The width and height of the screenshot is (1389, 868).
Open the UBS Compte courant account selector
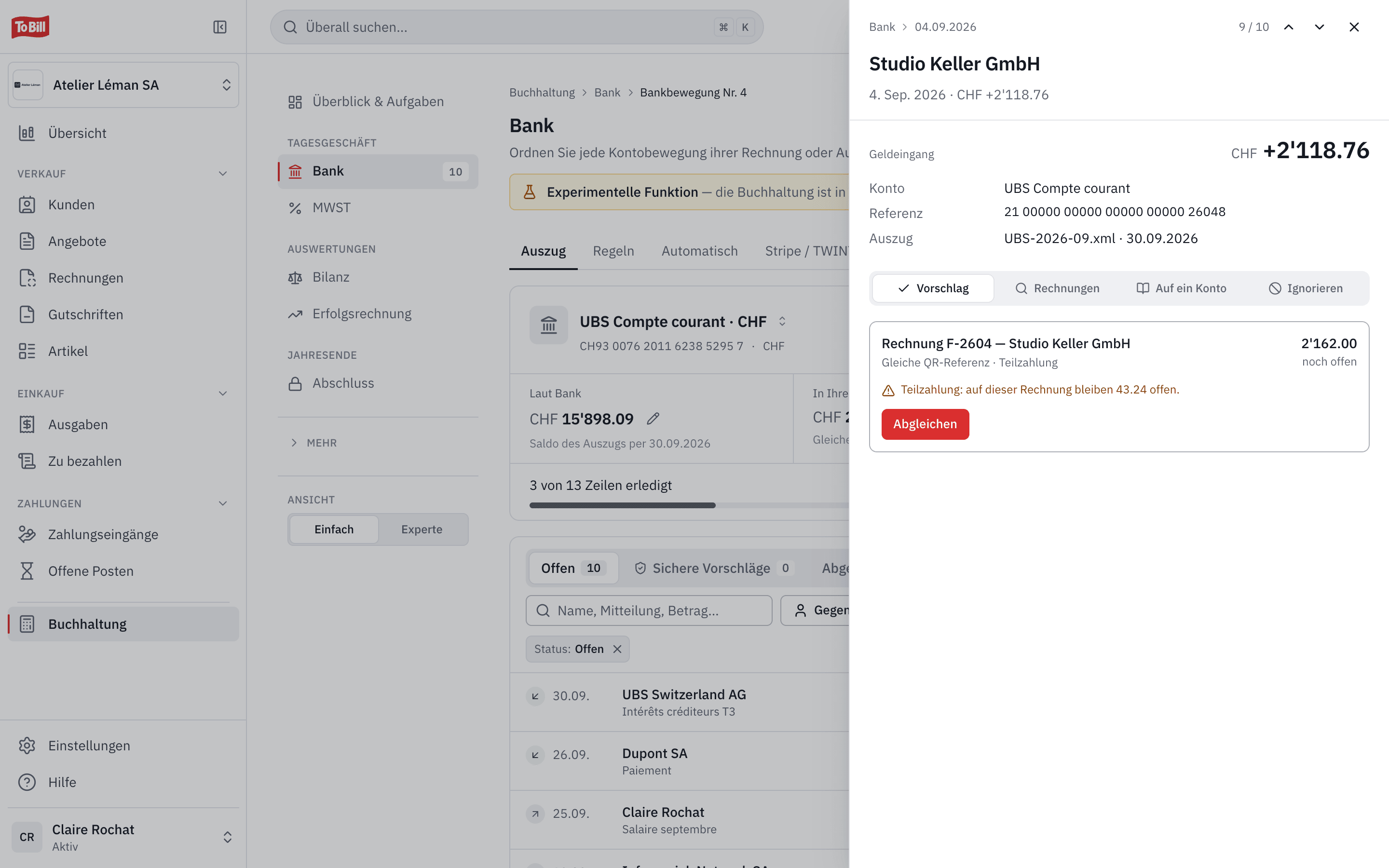point(682,322)
